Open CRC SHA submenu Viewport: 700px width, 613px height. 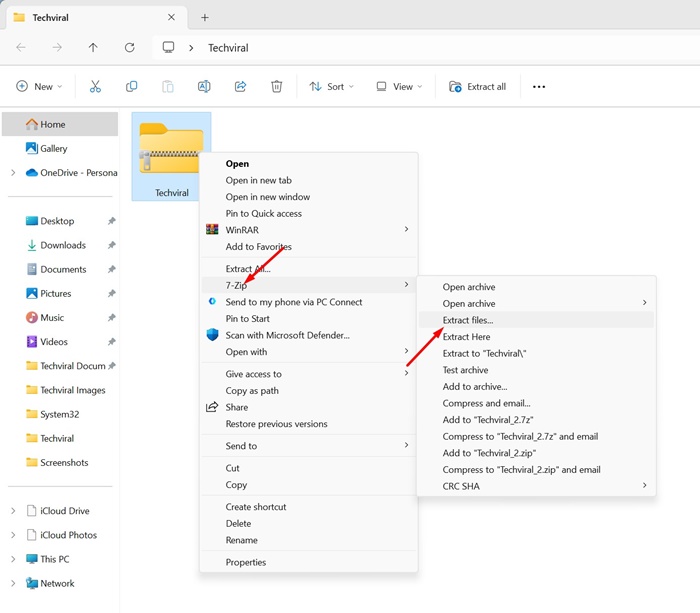[536, 486]
